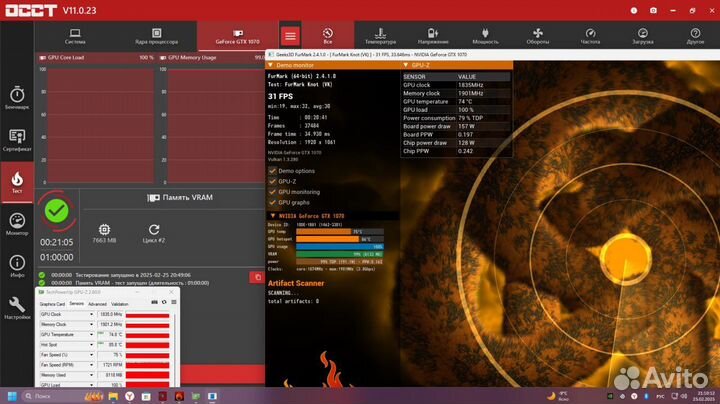Toggle GPU graphs checkbox in FurMark
Image resolution: width=720 pixels, height=404 pixels.
(272, 202)
